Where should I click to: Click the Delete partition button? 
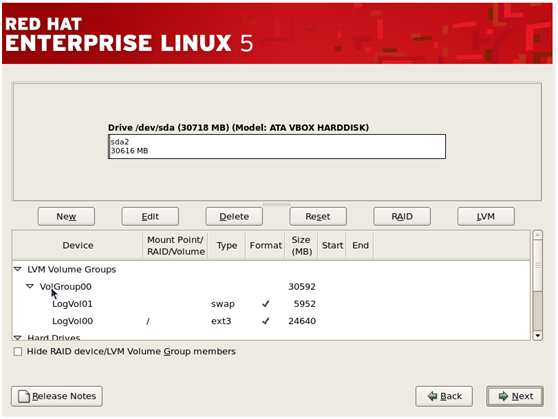[x=234, y=216]
